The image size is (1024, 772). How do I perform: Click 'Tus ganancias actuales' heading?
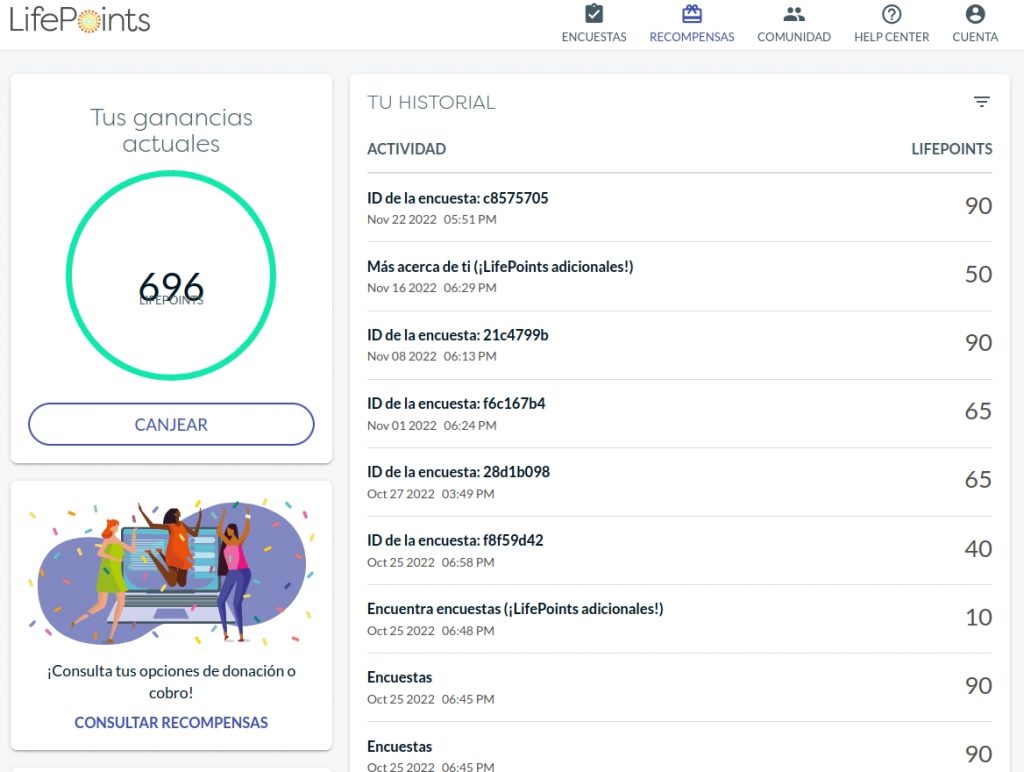171,131
